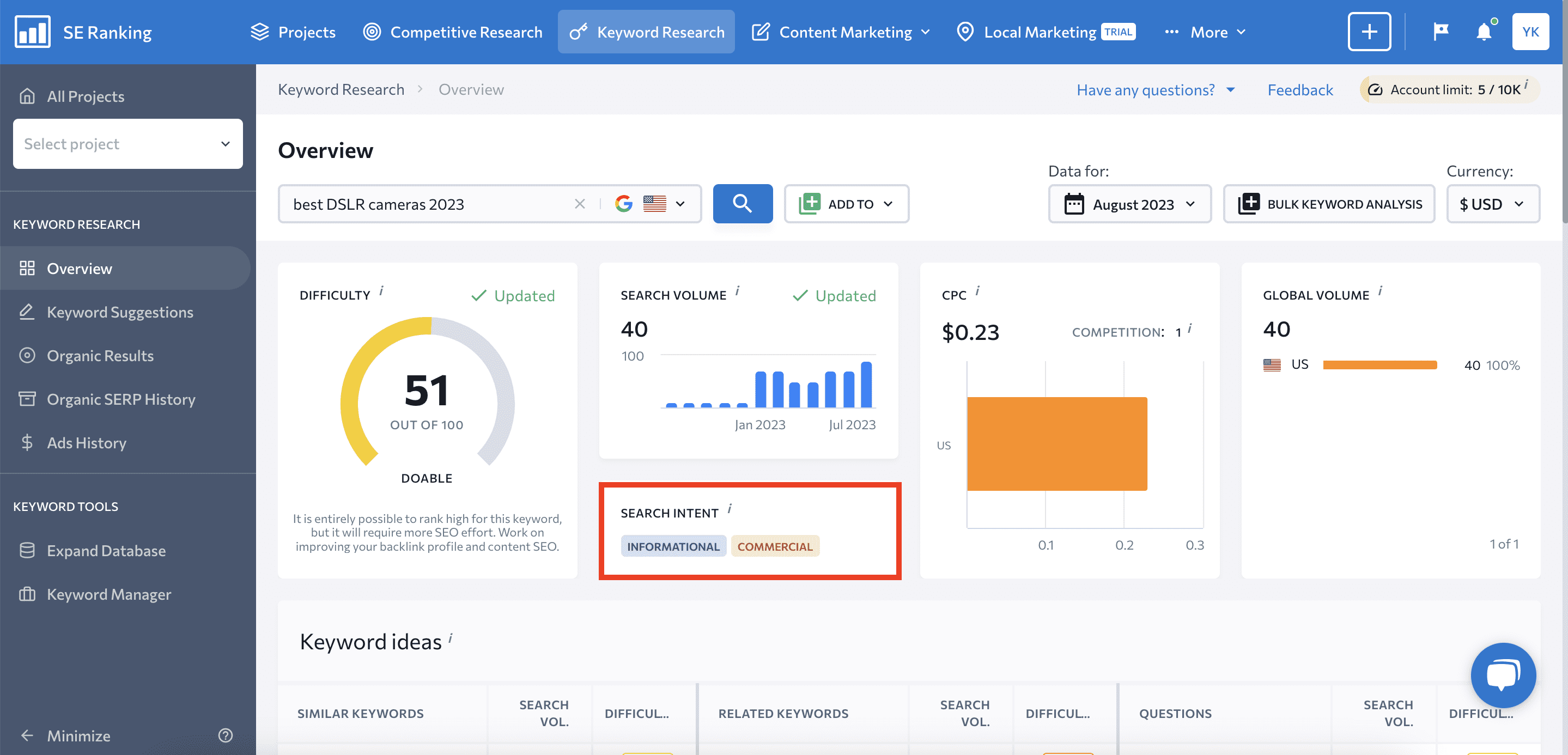Click the calendar icon in date selector

point(1074,204)
